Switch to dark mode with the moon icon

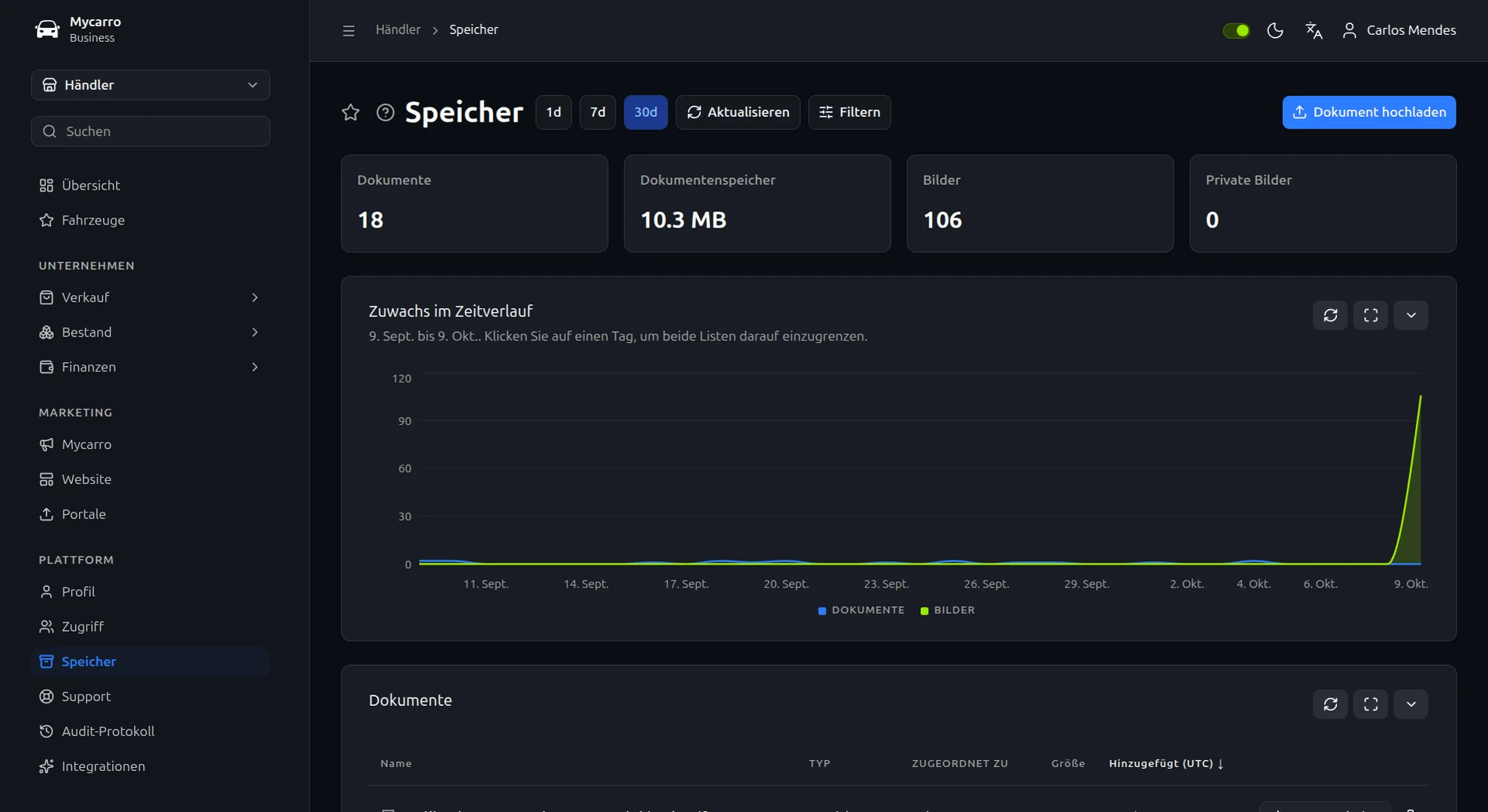click(1274, 30)
